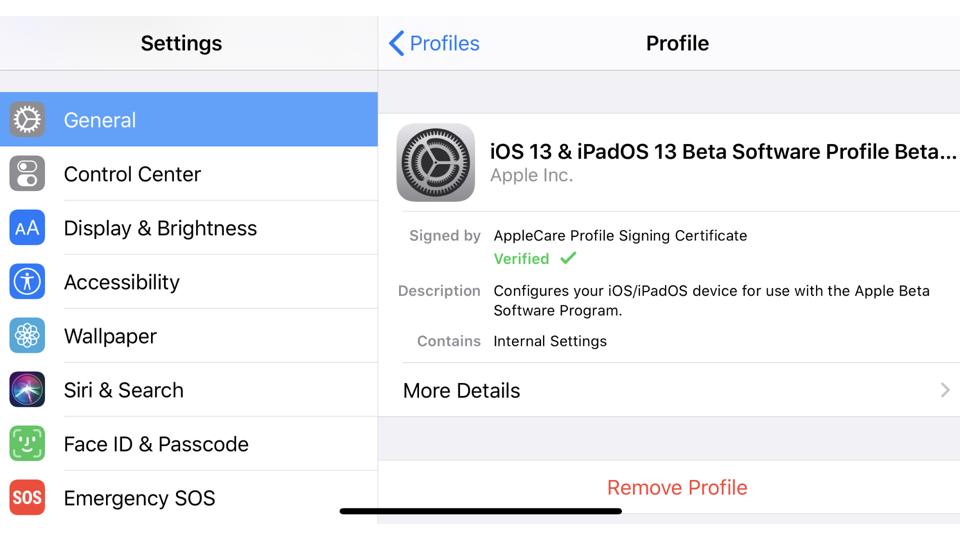Expand the More Details chevron
Image resolution: width=960 pixels, height=540 pixels.
pyautogui.click(x=944, y=390)
